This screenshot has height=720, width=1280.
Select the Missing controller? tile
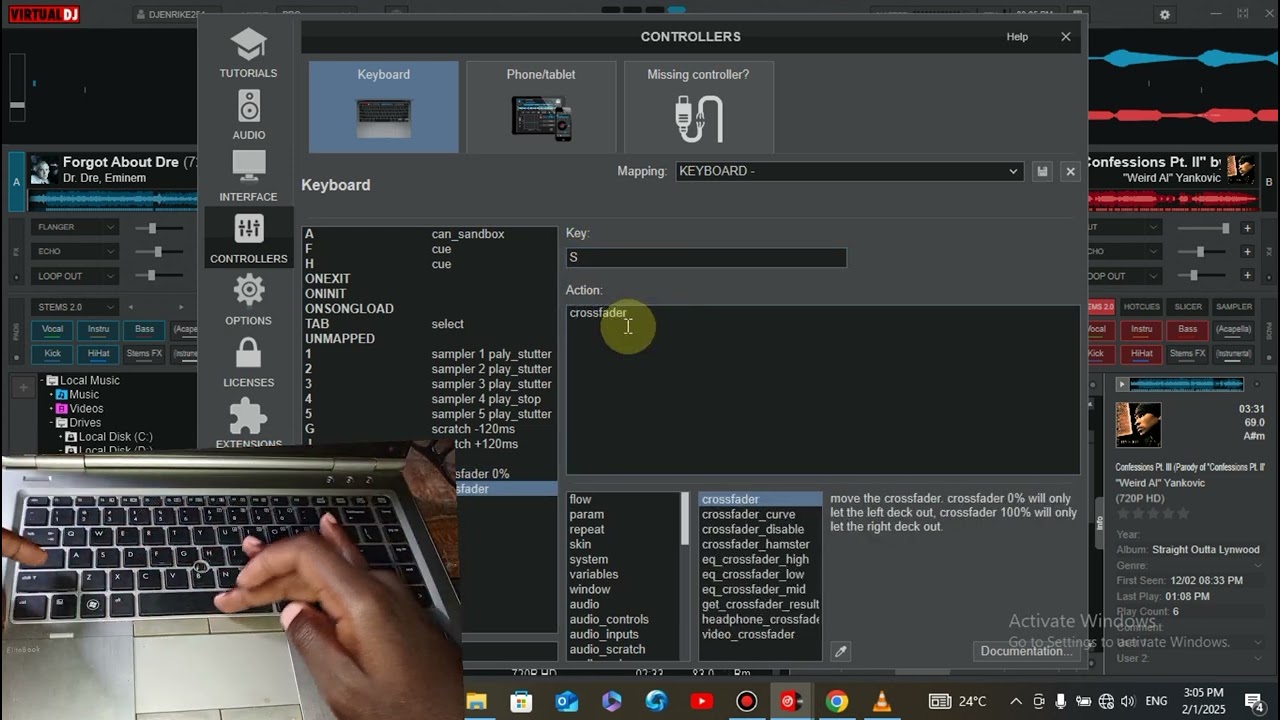698,107
